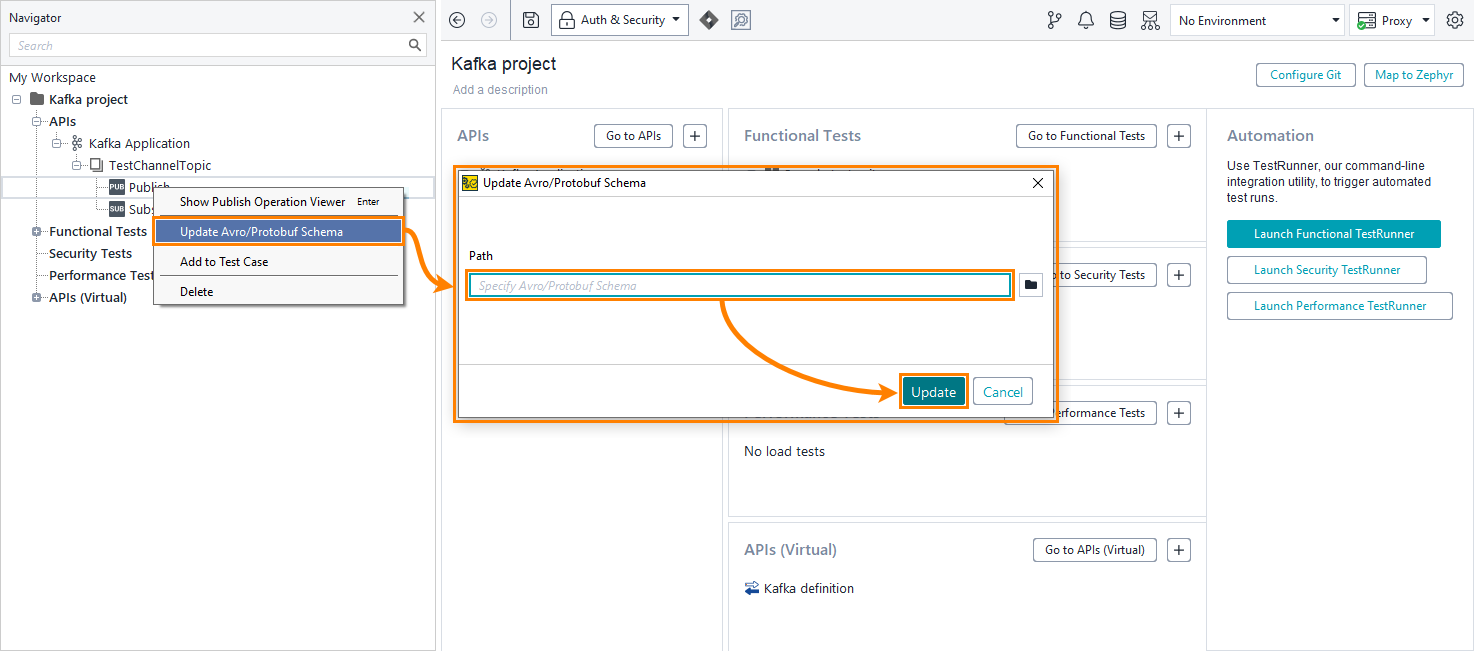
Task: Save the project using the save icon
Action: [530, 19]
